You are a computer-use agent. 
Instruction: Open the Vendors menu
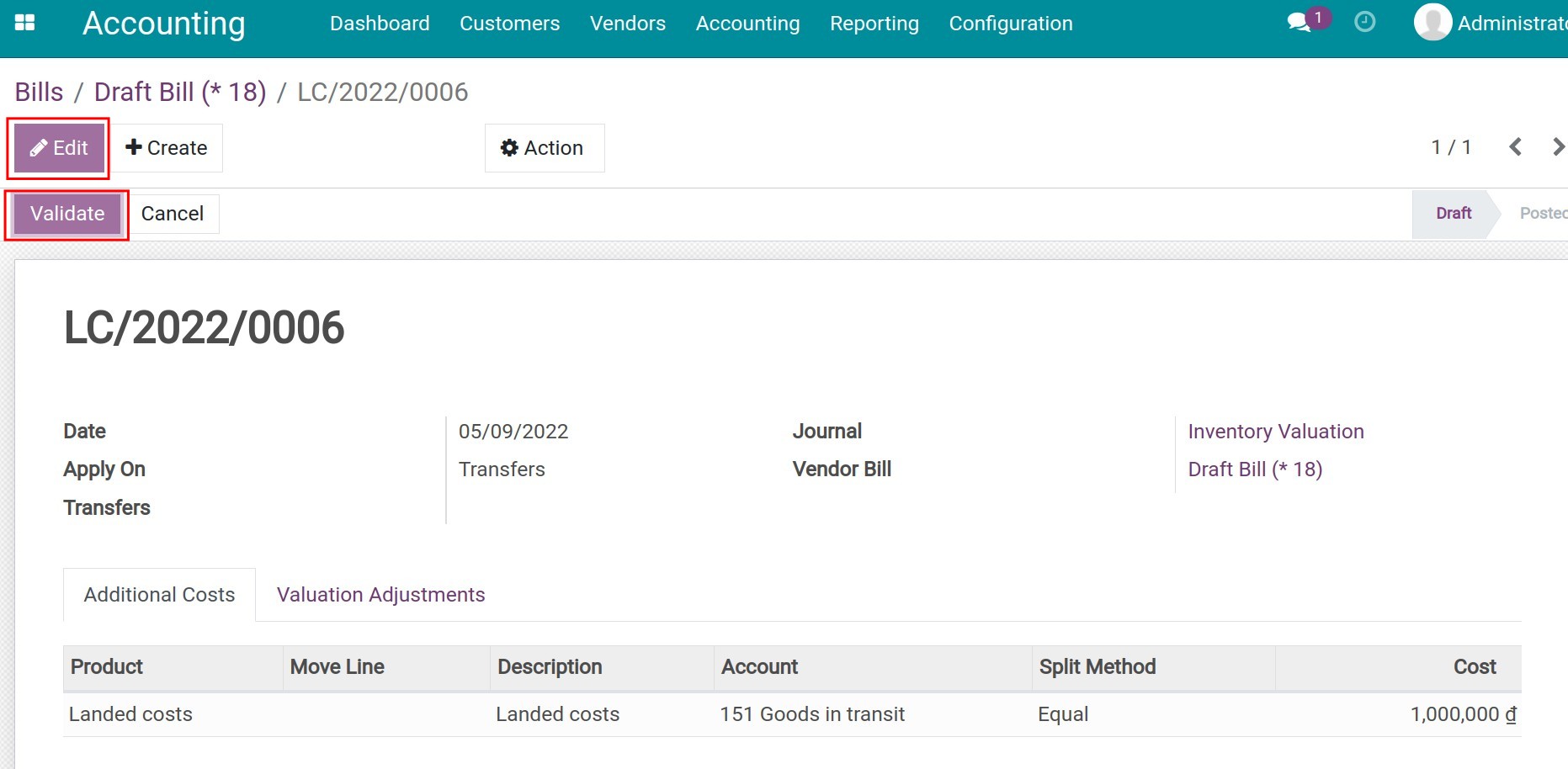point(628,24)
